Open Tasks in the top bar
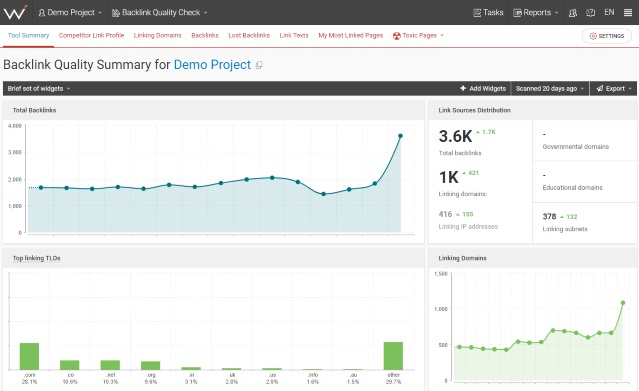This screenshot has height=391, width=639. coord(488,13)
